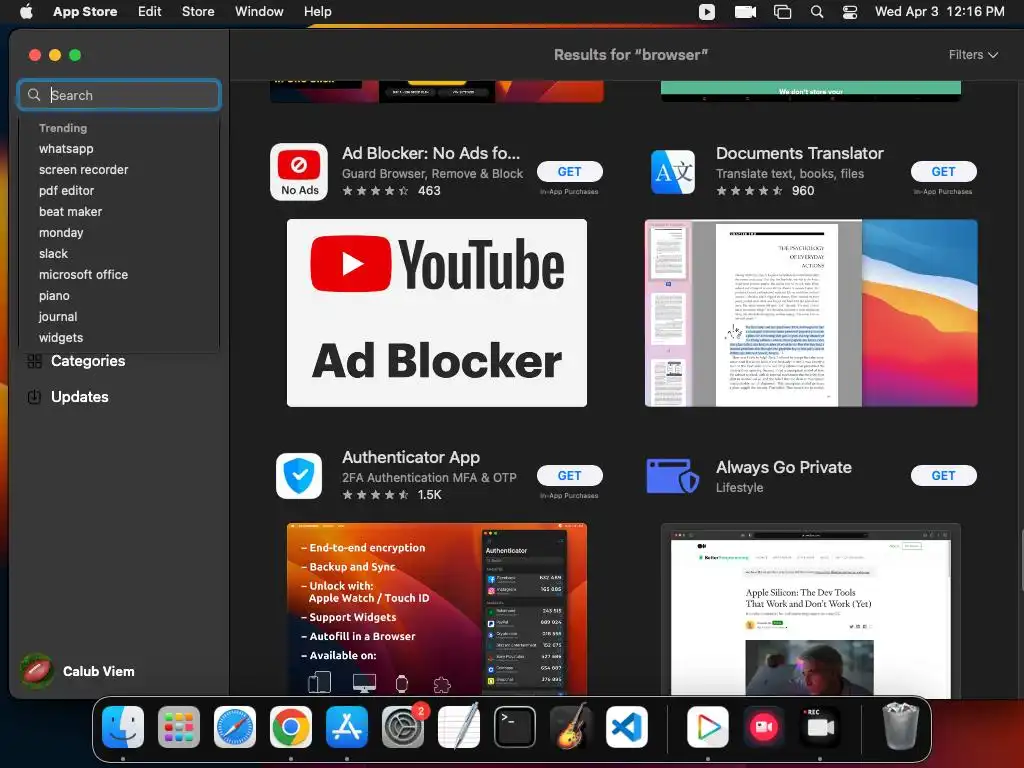Screen dimensions: 1024x768
Task: Get the Documents Translator app
Action: tap(943, 171)
